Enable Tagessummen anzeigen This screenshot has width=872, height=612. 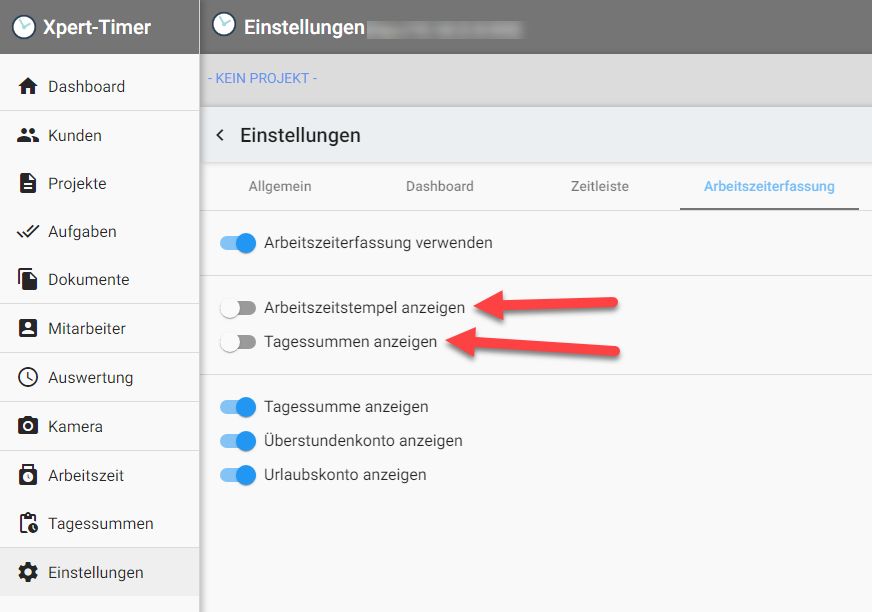click(x=238, y=341)
